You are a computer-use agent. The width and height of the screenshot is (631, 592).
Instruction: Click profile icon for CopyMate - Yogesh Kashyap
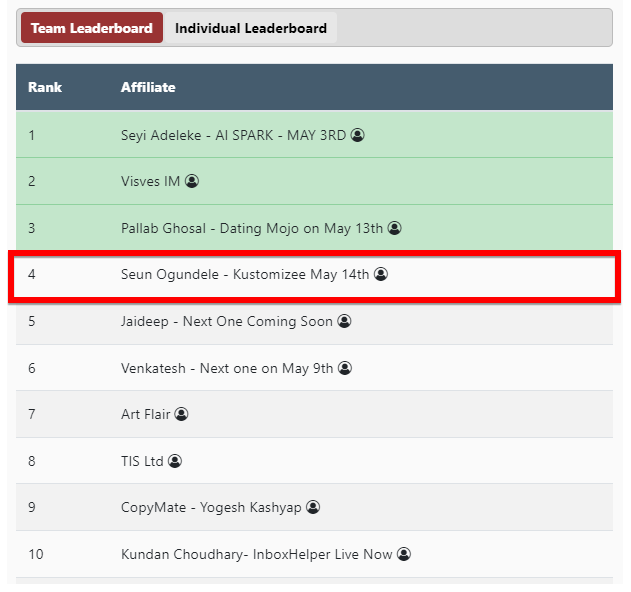tap(313, 507)
